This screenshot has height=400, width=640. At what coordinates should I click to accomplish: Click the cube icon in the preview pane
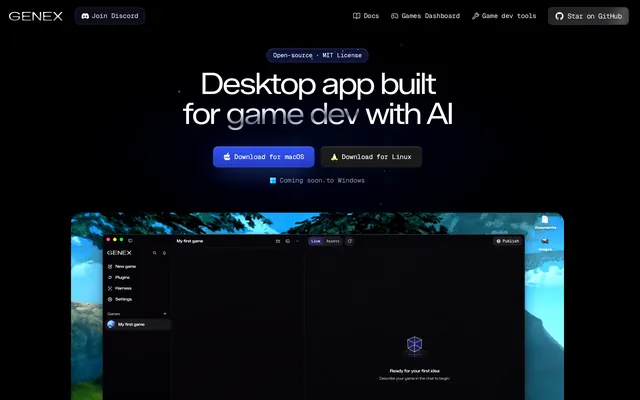coord(414,344)
